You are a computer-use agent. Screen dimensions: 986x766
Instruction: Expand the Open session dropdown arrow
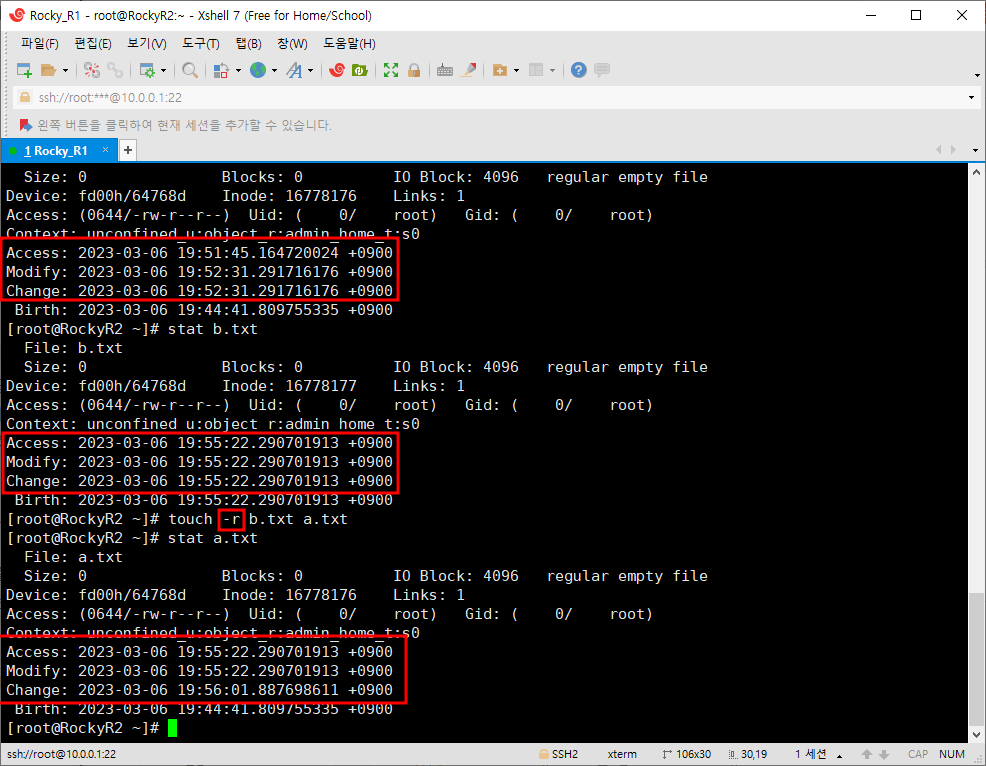65,70
